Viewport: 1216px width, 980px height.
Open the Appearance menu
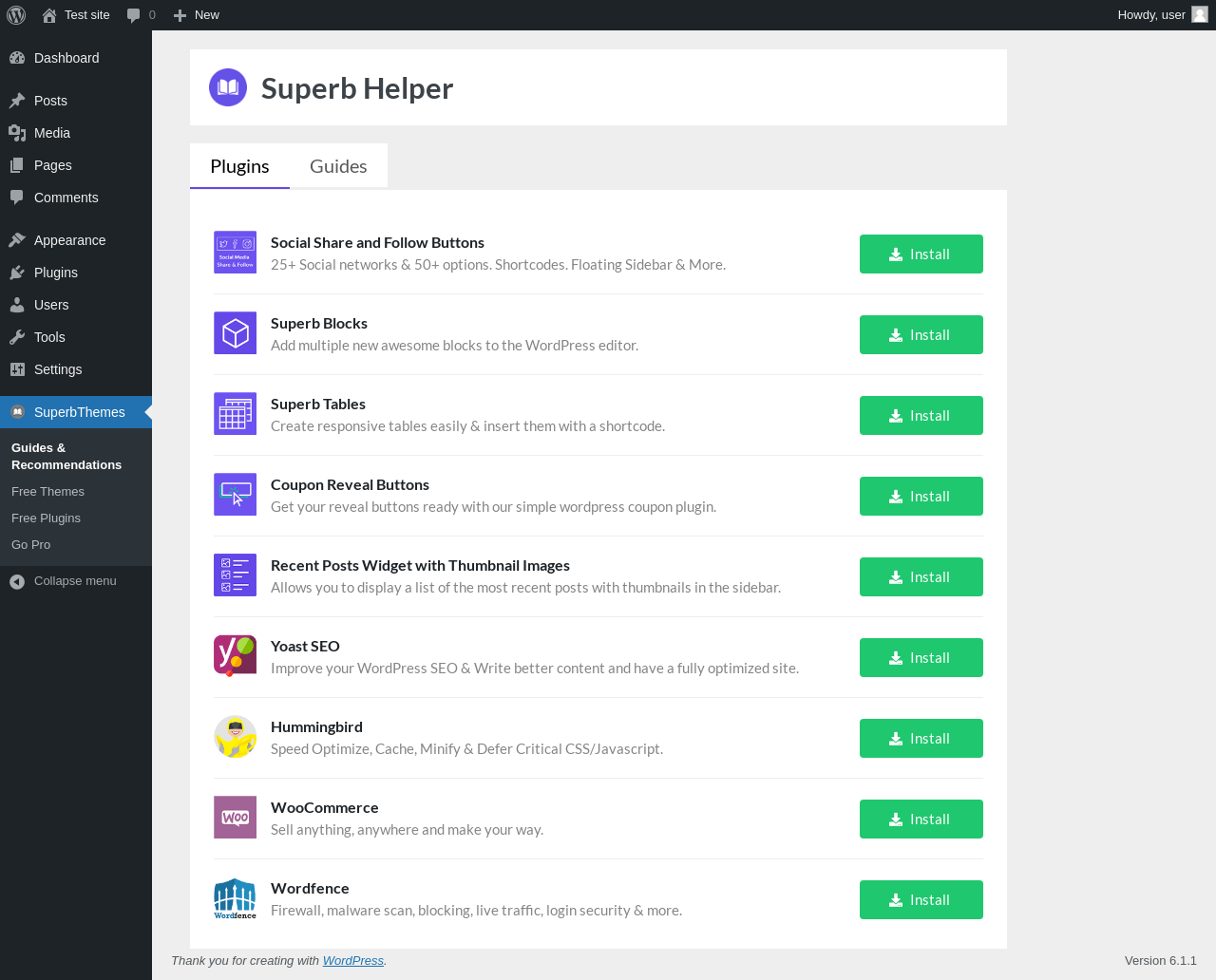(x=76, y=240)
